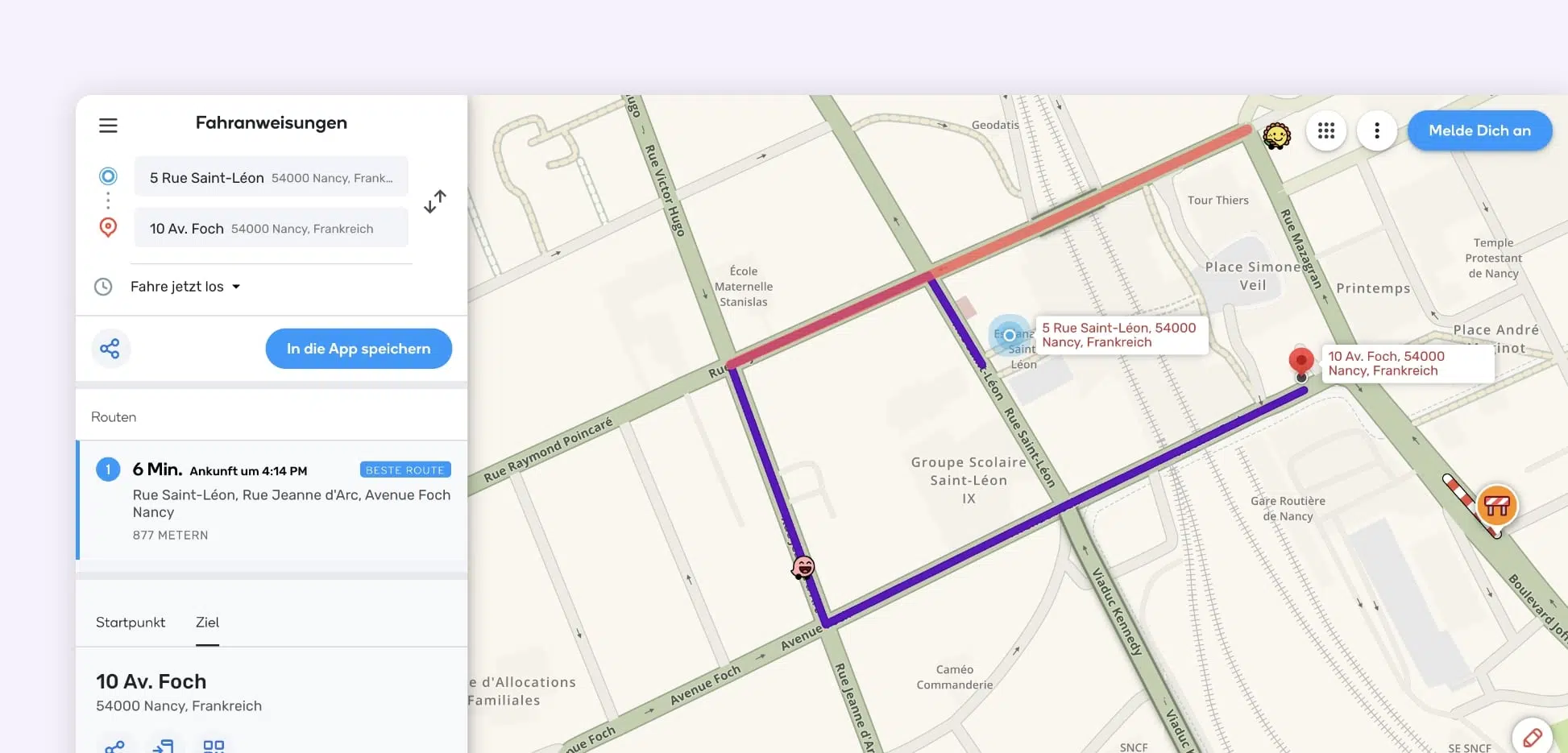The width and height of the screenshot is (1568, 753).
Task: Click the clock icon beside Fahre jetzt los
Action: (103, 287)
